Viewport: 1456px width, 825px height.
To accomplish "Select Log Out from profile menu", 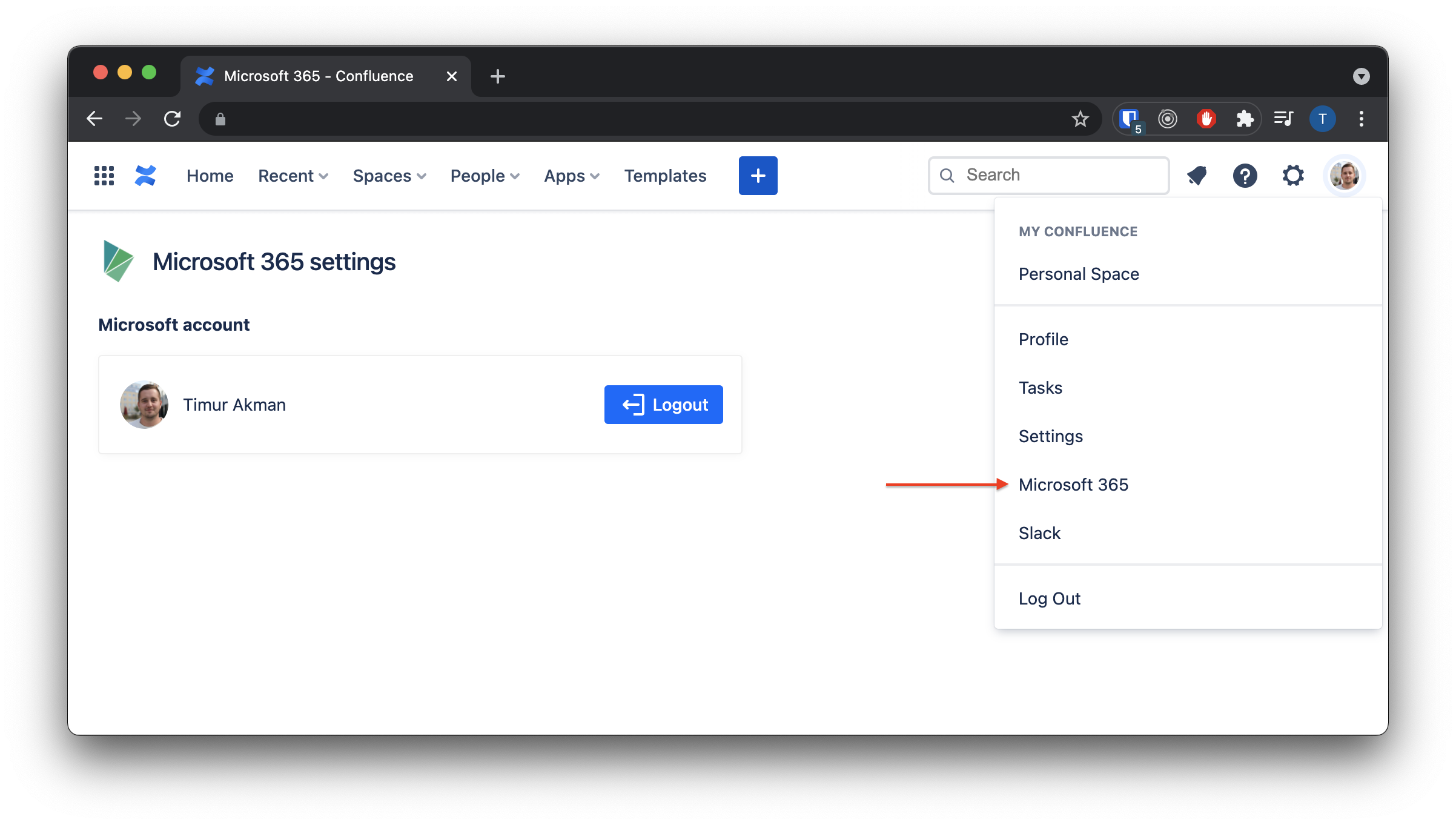I will tap(1049, 598).
